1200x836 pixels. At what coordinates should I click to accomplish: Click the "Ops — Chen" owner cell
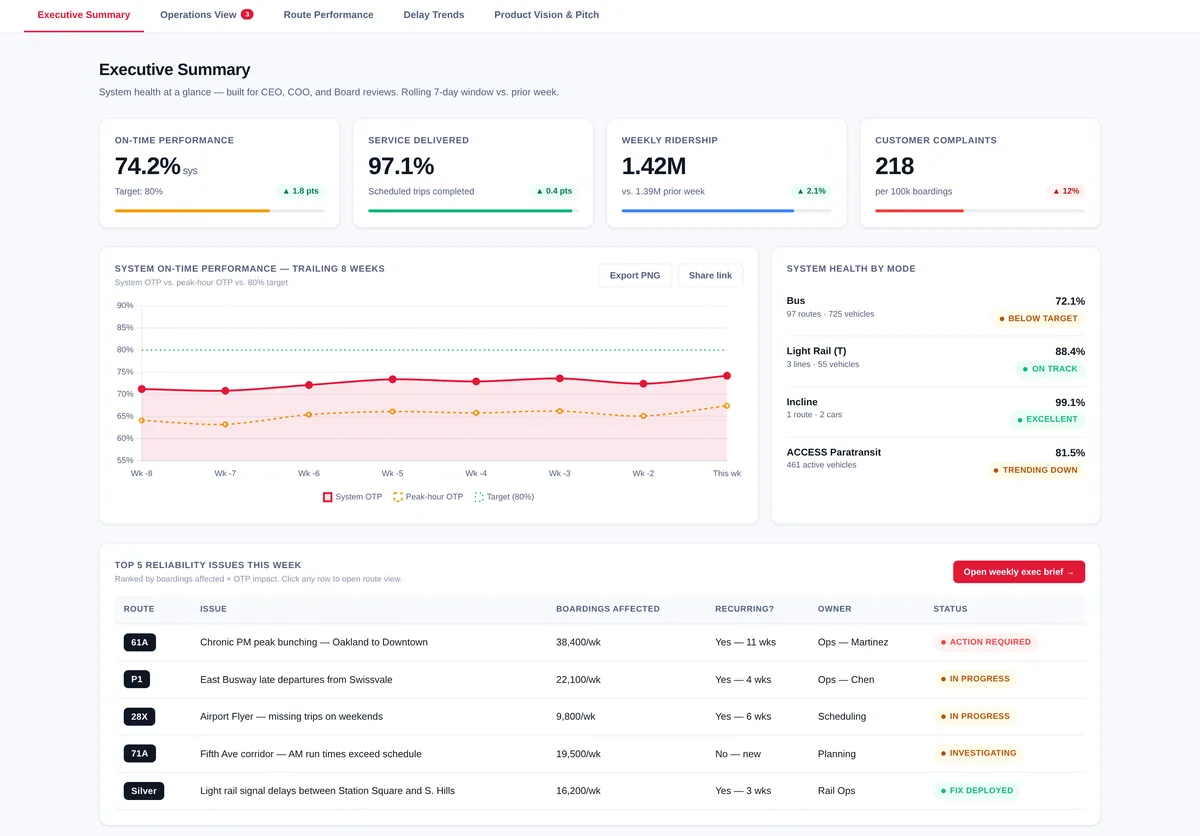(x=846, y=680)
